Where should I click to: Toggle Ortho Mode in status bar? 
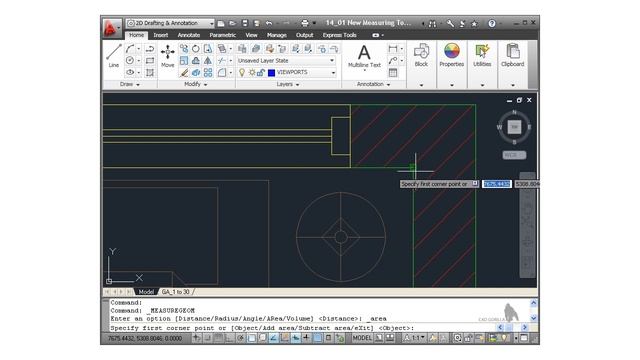pos(229,338)
